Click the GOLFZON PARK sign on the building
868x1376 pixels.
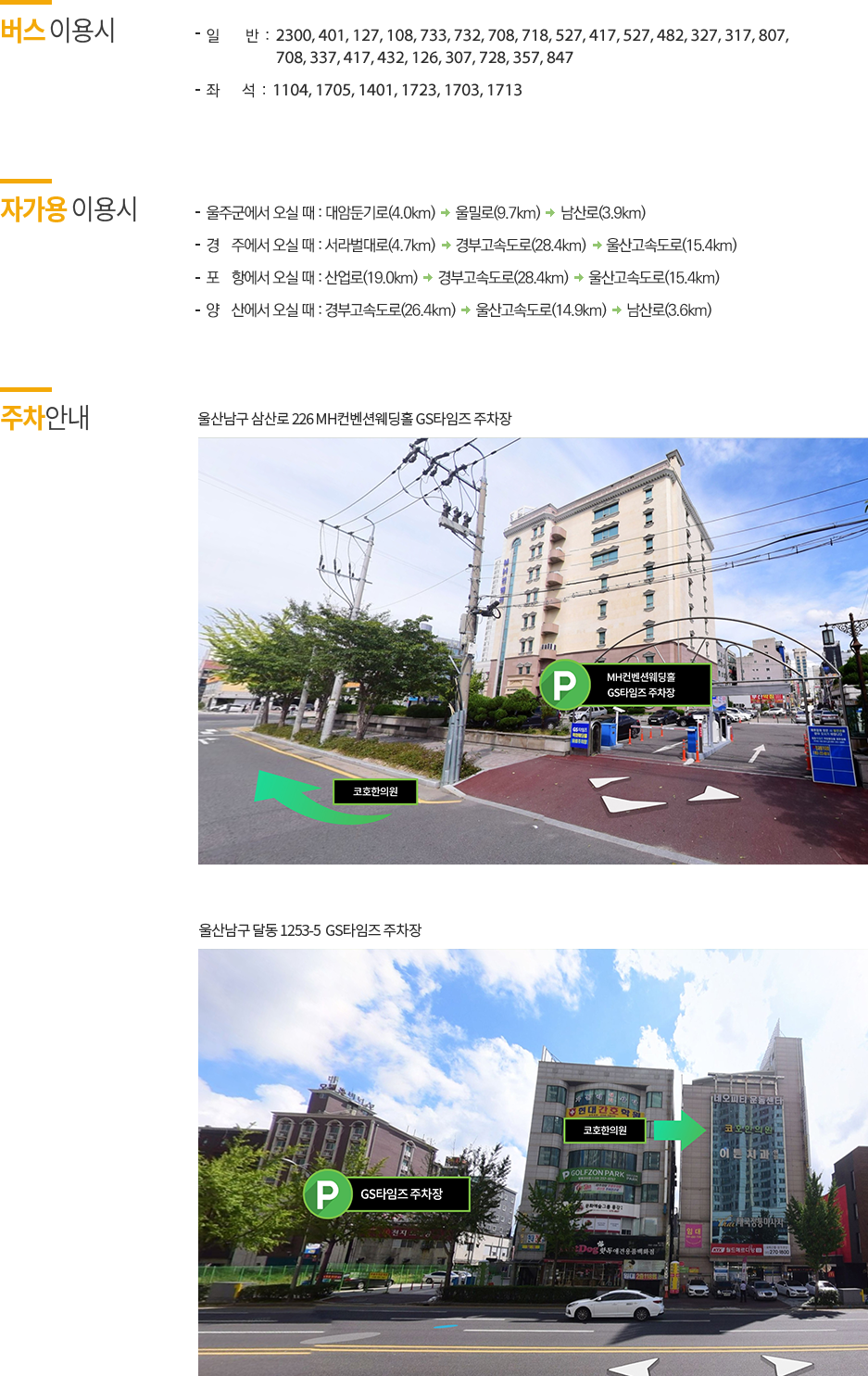tap(599, 1174)
